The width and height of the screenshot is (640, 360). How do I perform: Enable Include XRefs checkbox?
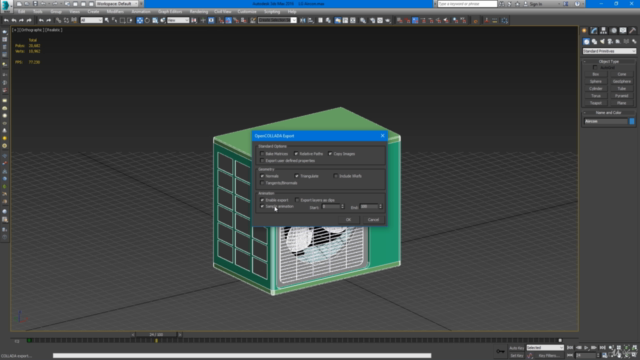336,176
